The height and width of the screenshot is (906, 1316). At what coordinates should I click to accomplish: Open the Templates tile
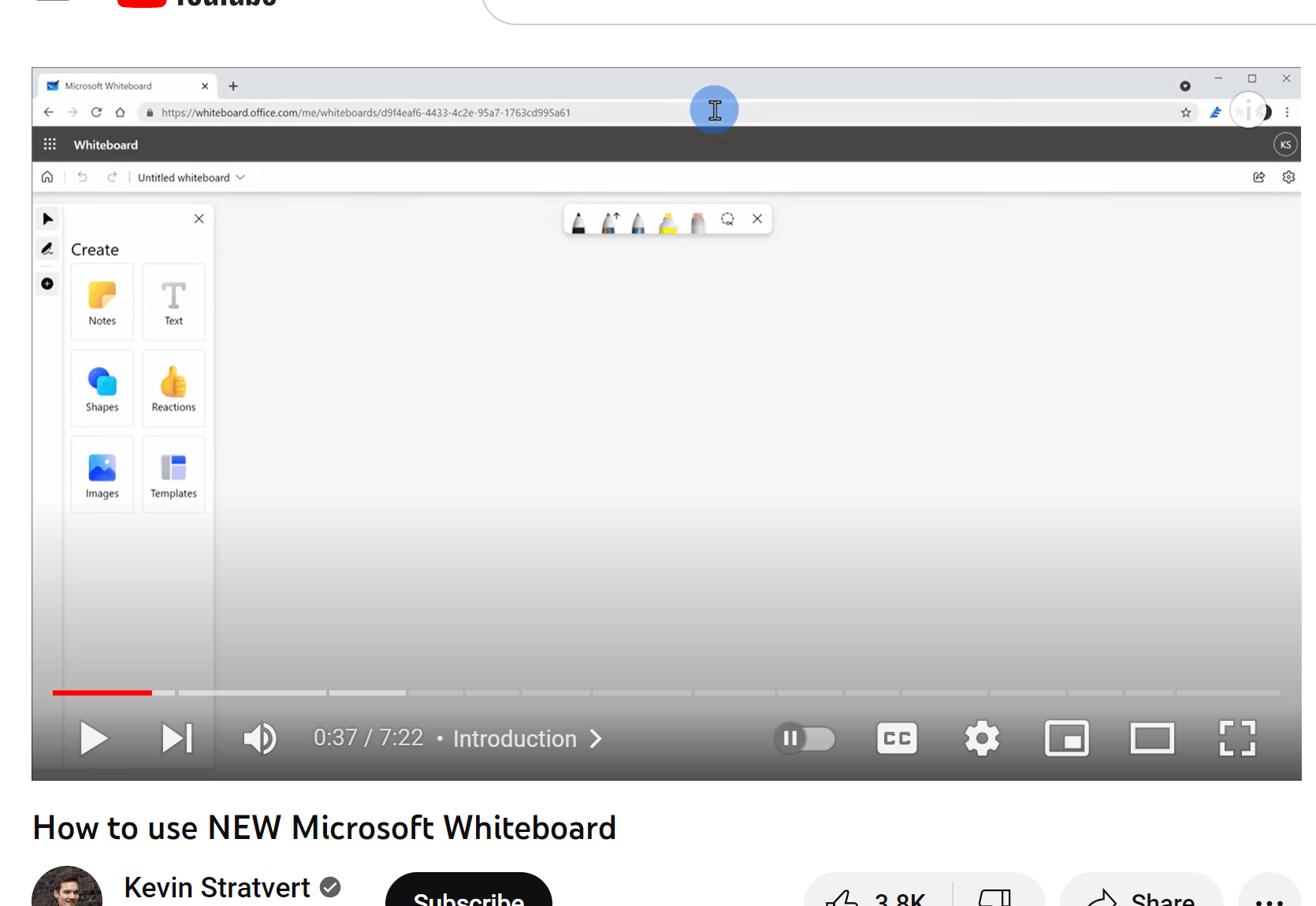coord(173,475)
